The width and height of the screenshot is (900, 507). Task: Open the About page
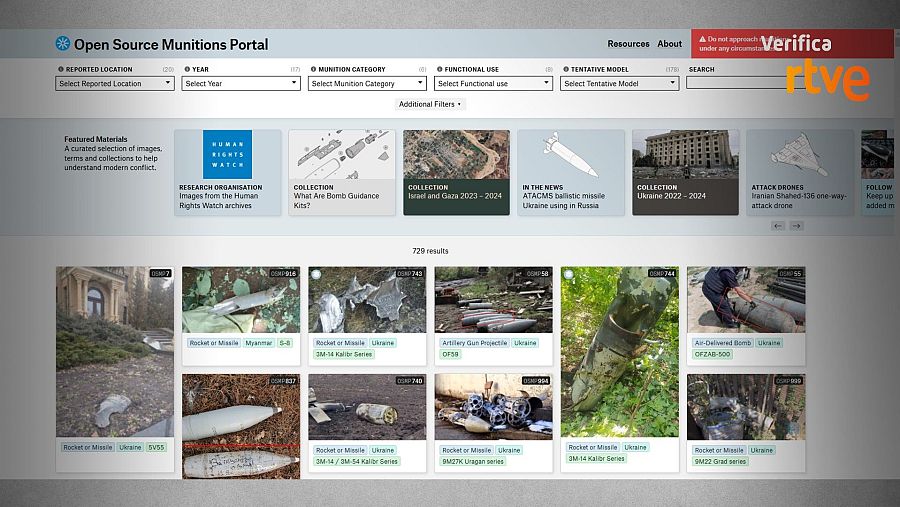669,44
